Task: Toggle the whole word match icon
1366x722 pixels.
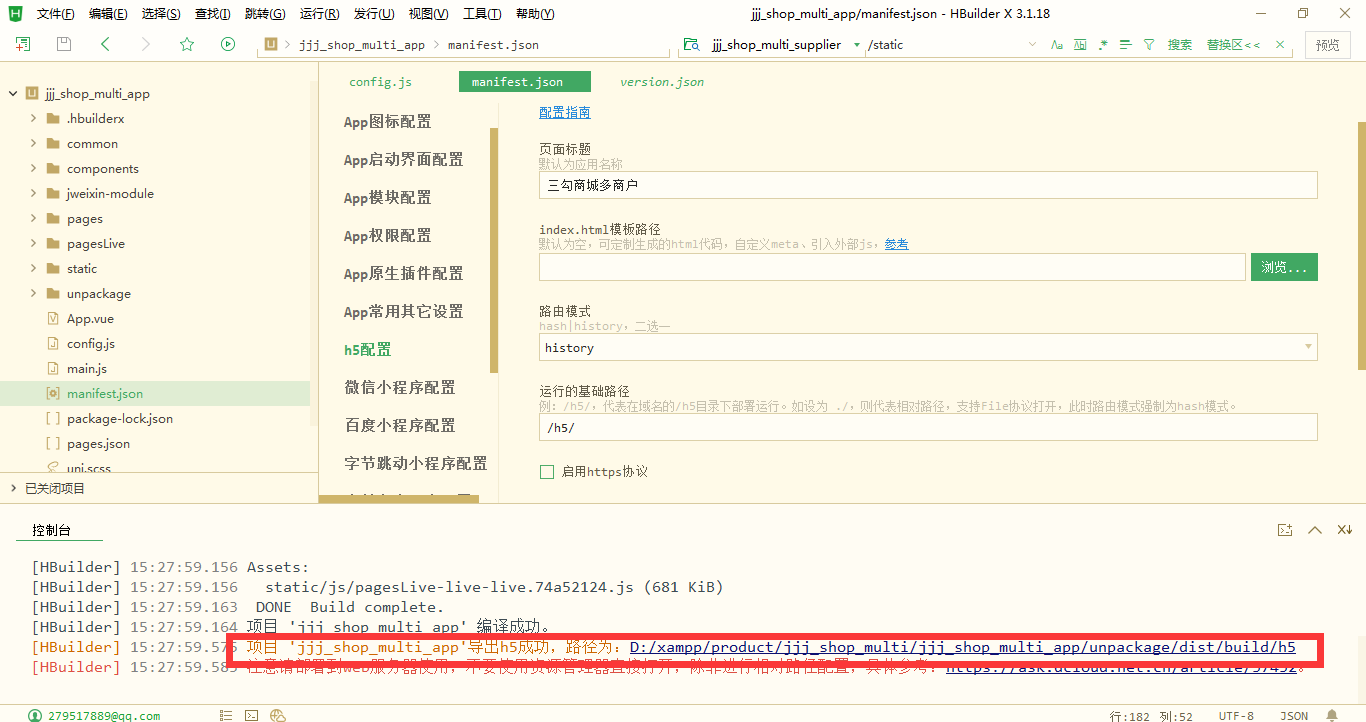Action: click(1080, 45)
